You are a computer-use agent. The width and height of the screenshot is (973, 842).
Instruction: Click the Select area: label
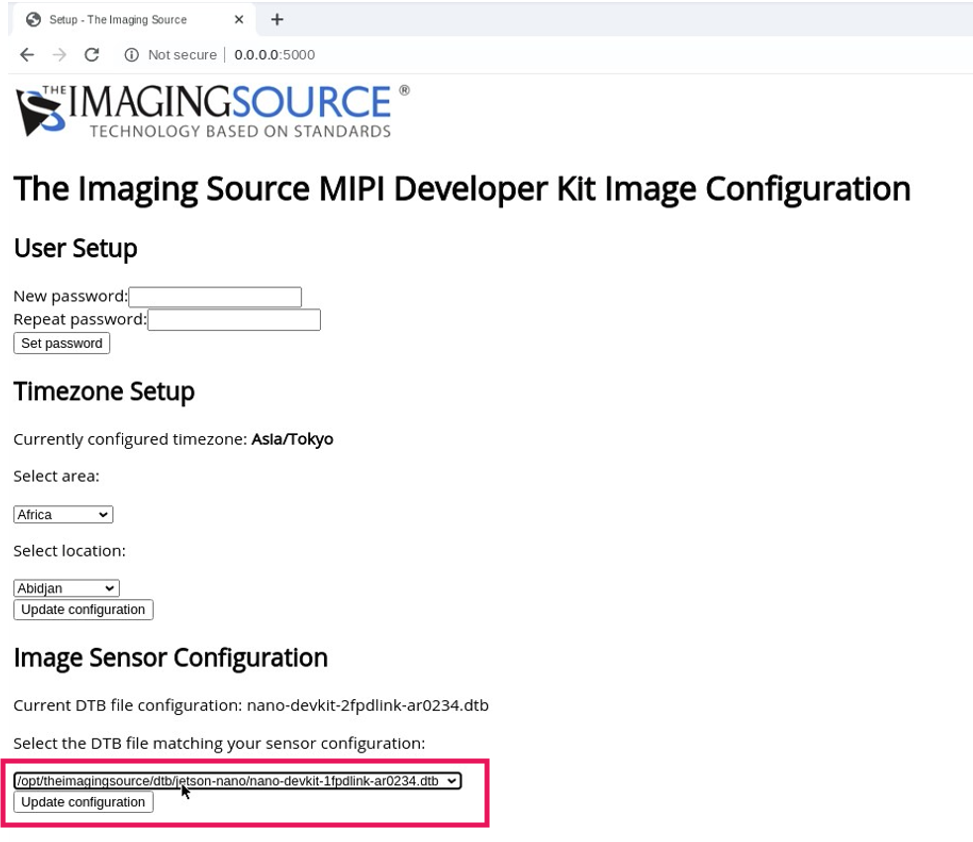(x=56, y=476)
